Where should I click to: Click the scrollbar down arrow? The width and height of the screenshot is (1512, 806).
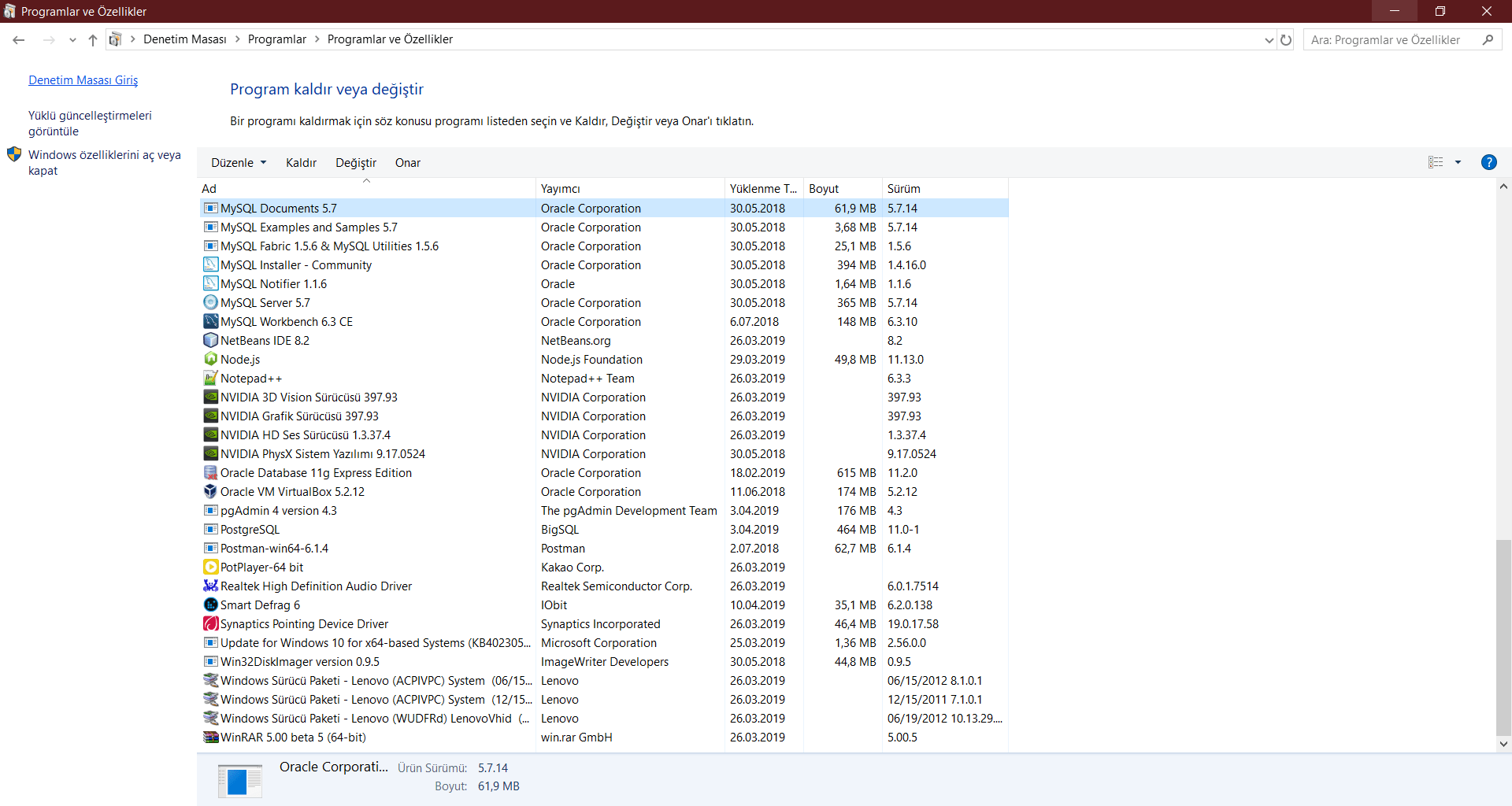click(x=1503, y=744)
